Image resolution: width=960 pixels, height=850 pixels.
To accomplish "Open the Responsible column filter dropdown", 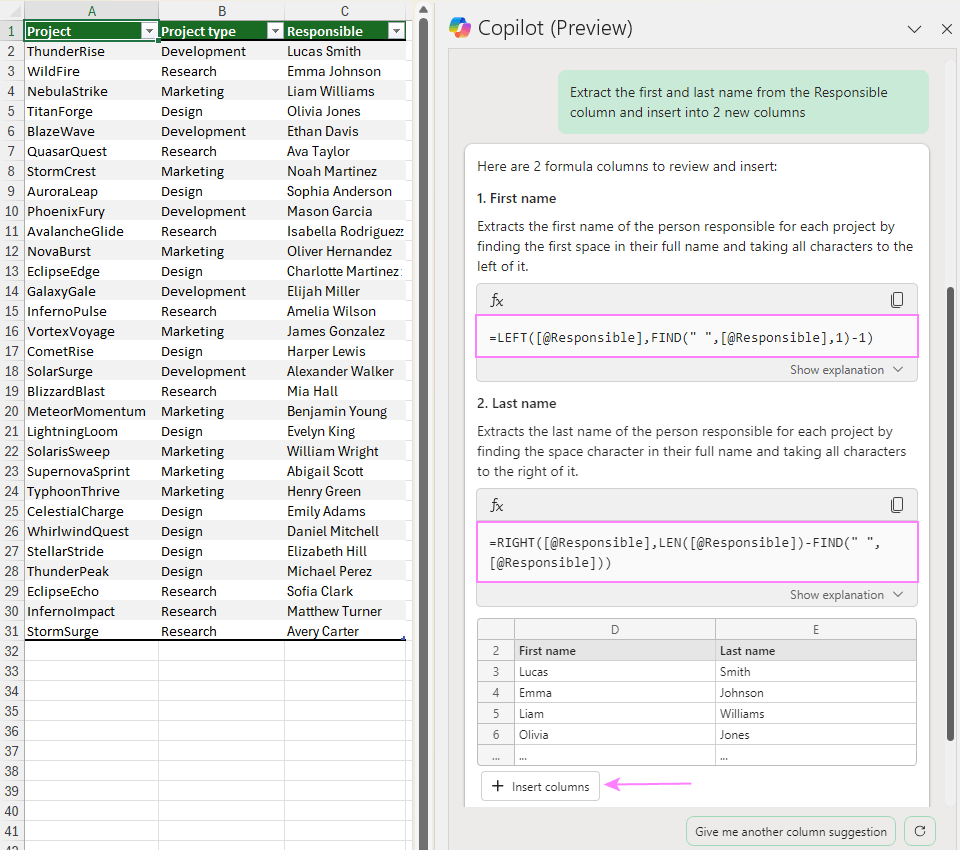I will (x=397, y=31).
